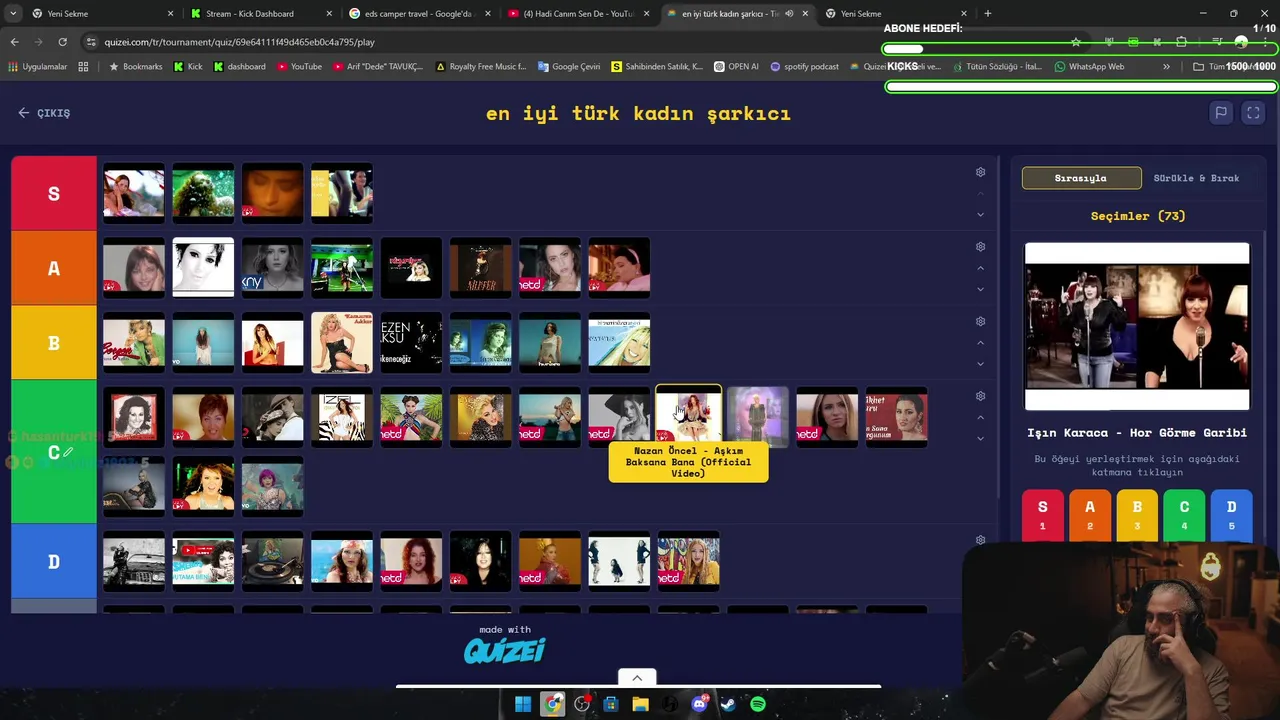The height and width of the screenshot is (720, 1280).
Task: Place item in yellow B tier button
Action: (x=1137, y=515)
